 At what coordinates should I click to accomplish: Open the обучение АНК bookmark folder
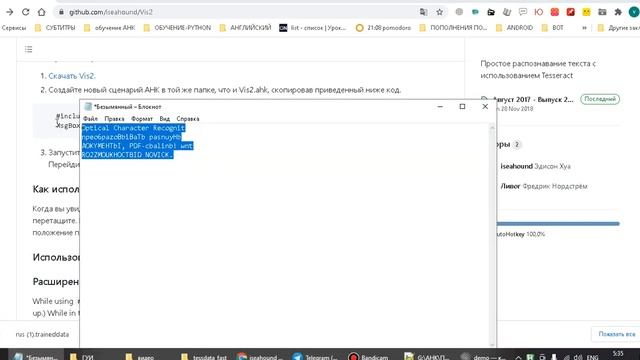click(x=109, y=28)
